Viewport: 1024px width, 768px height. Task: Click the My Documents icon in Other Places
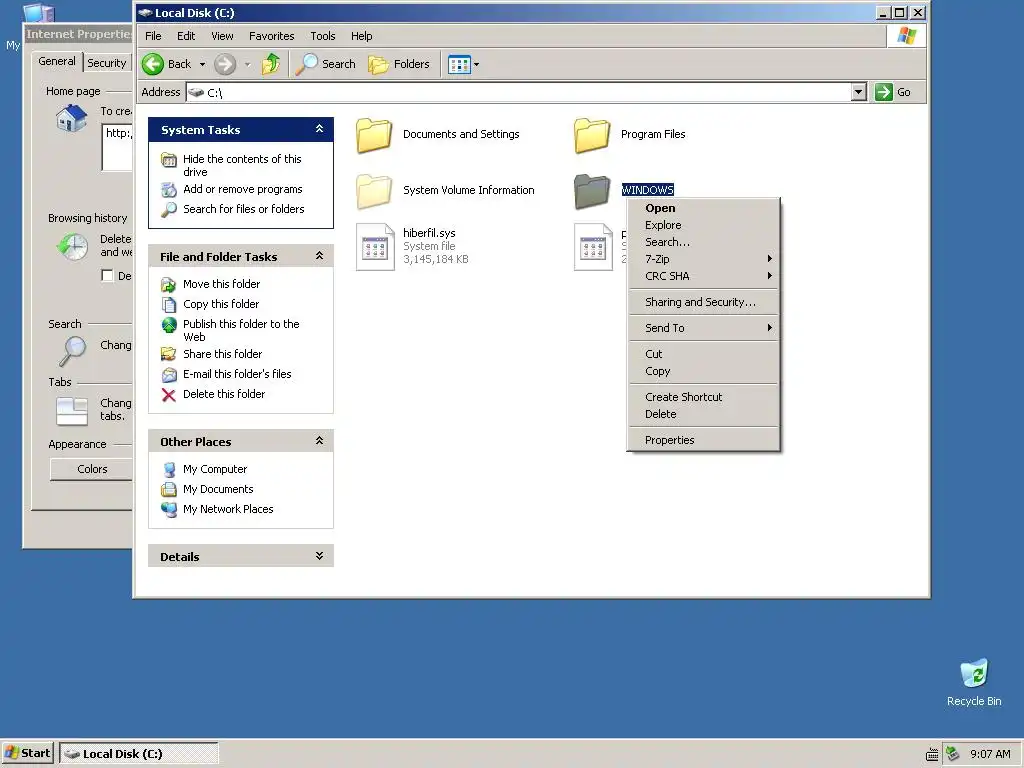[x=168, y=489]
